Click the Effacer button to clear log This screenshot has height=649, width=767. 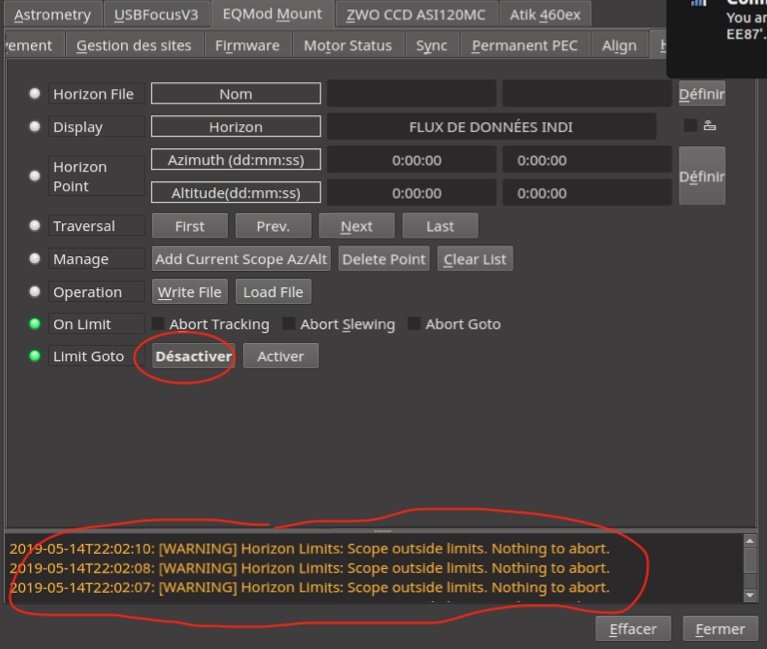click(633, 628)
